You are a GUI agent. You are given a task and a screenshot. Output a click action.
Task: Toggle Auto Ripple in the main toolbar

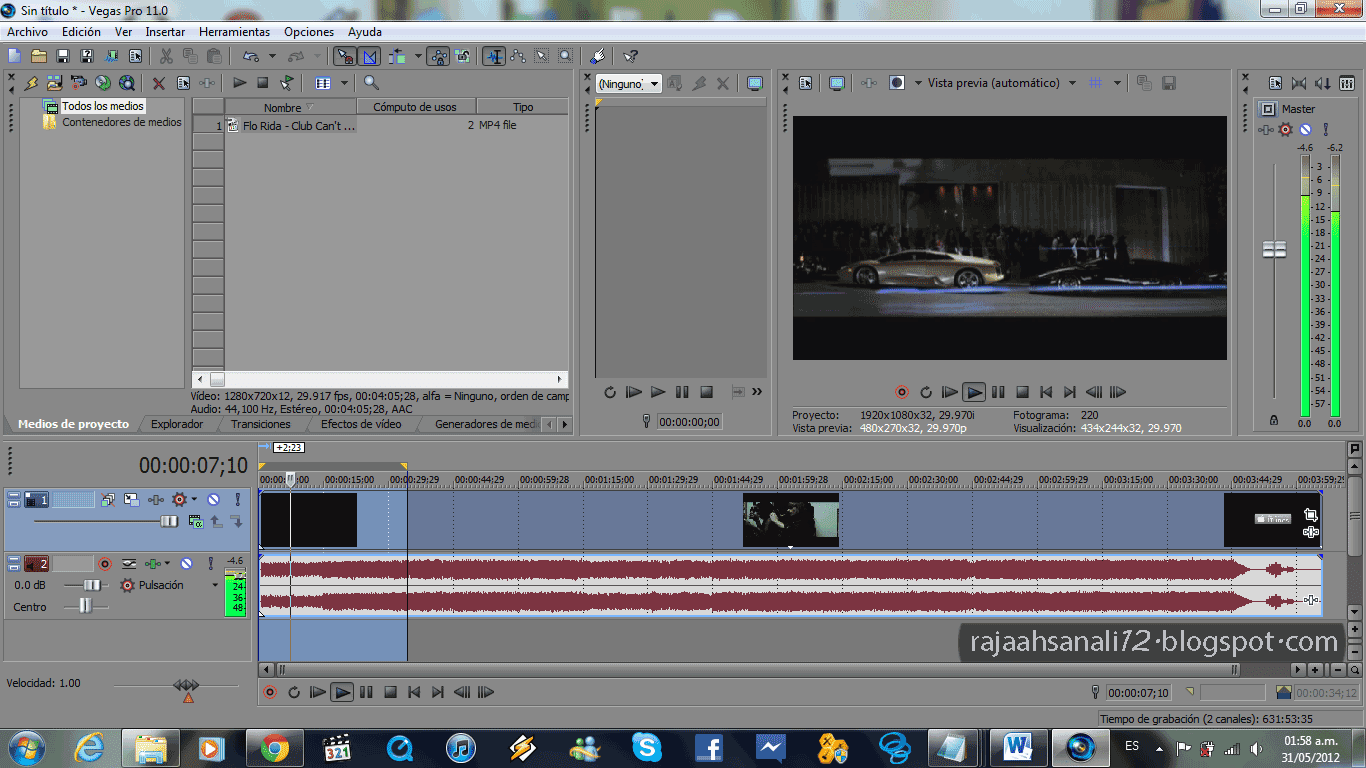397,56
